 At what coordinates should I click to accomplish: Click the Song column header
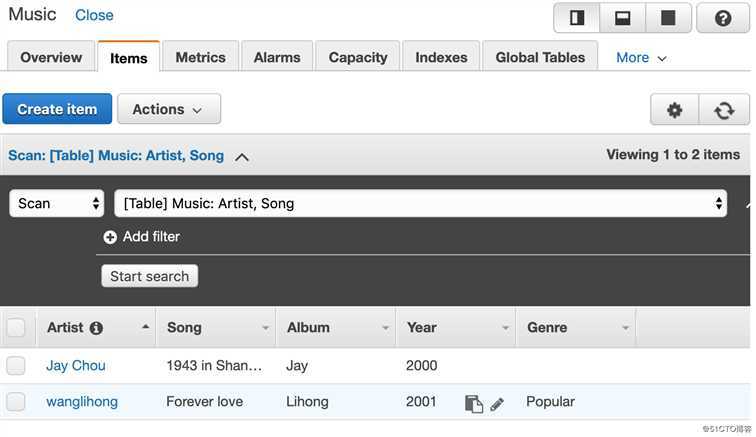pos(216,328)
